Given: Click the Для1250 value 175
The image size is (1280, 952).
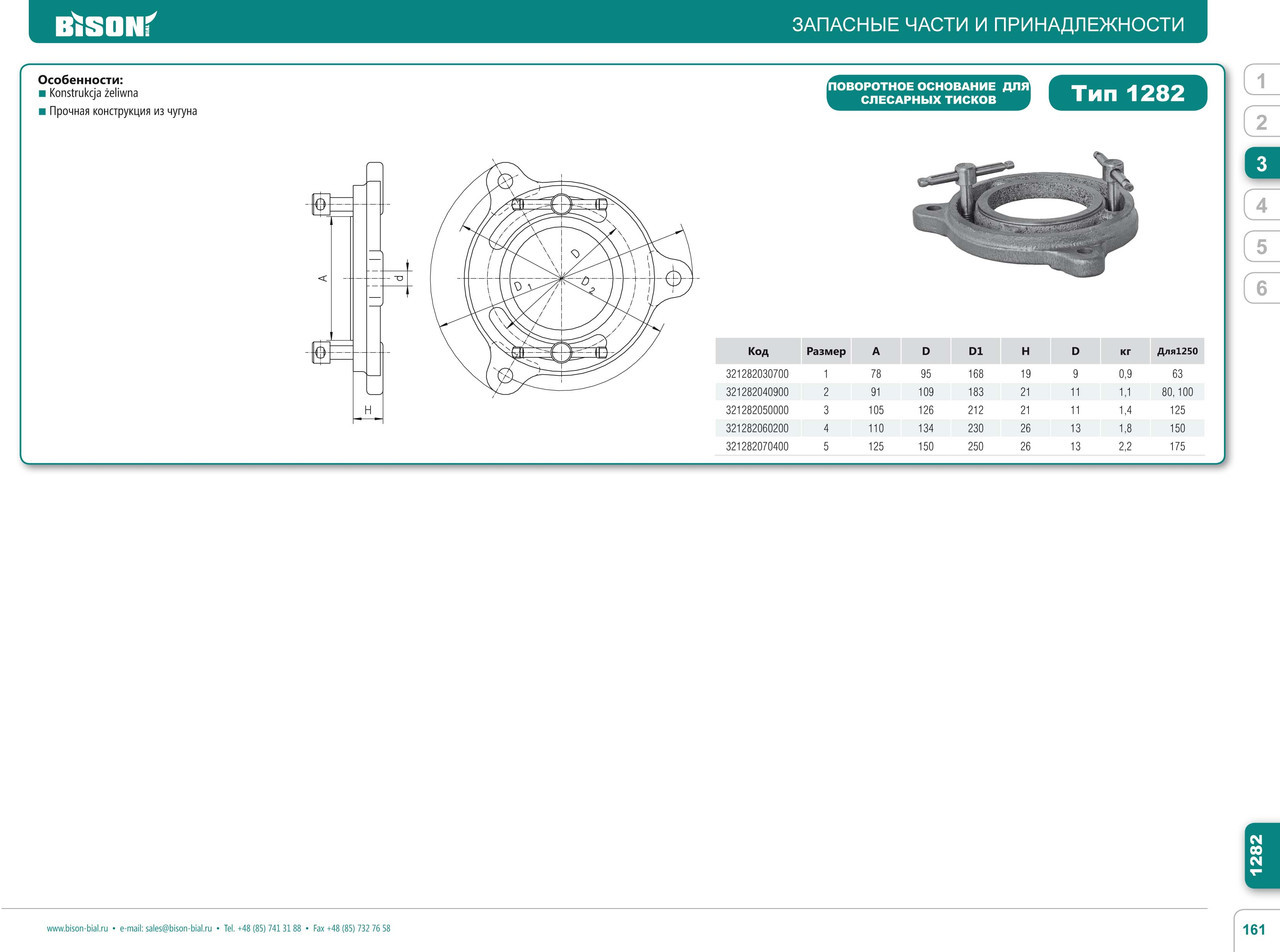Looking at the screenshot, I should [x=1177, y=447].
